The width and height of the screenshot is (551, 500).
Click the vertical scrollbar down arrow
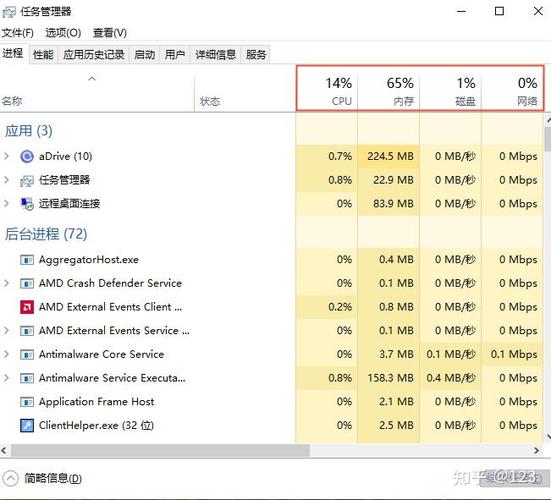[548, 437]
